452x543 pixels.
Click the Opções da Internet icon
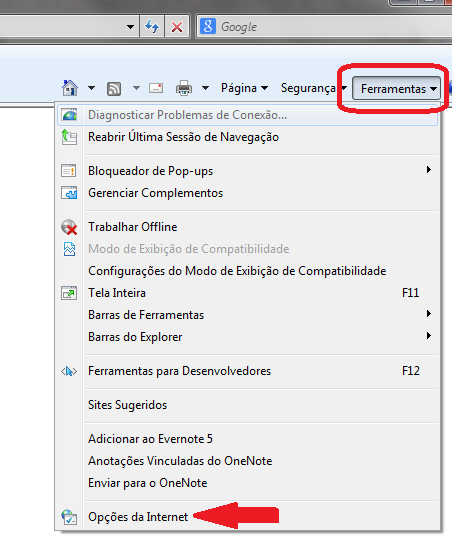coord(69,517)
